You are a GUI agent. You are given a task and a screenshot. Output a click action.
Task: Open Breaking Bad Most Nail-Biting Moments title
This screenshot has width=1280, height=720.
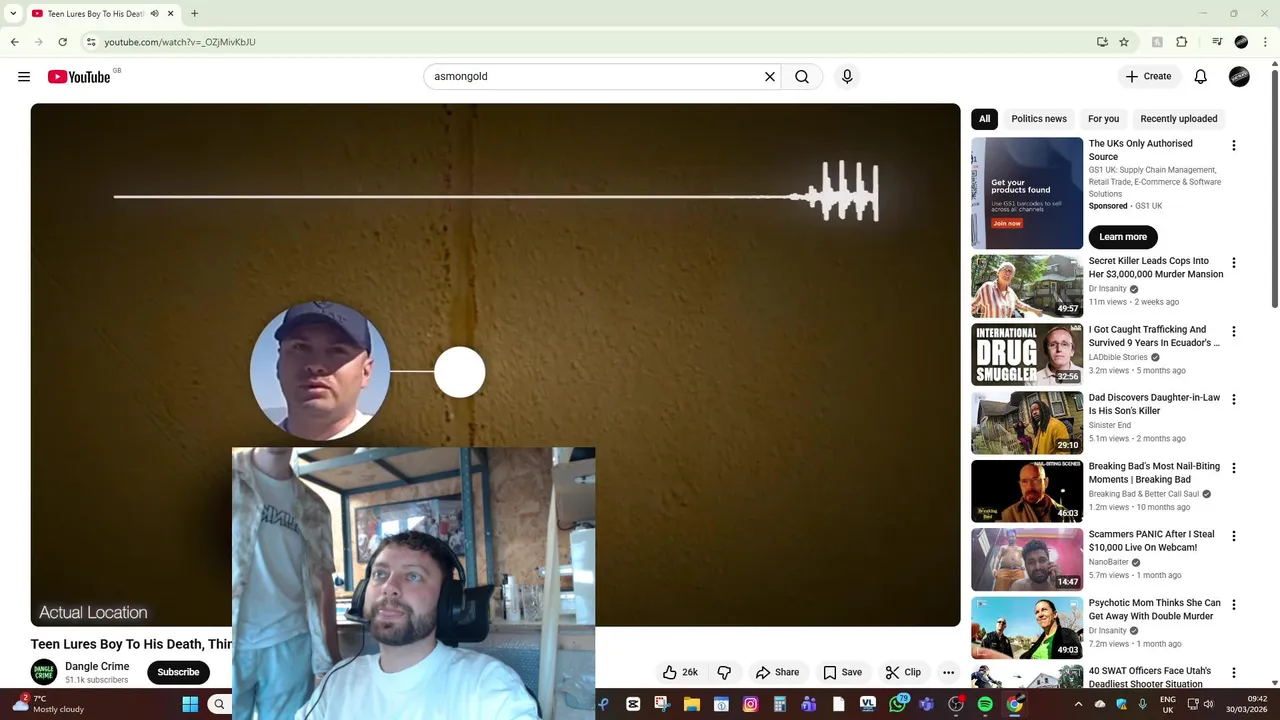(x=1154, y=473)
